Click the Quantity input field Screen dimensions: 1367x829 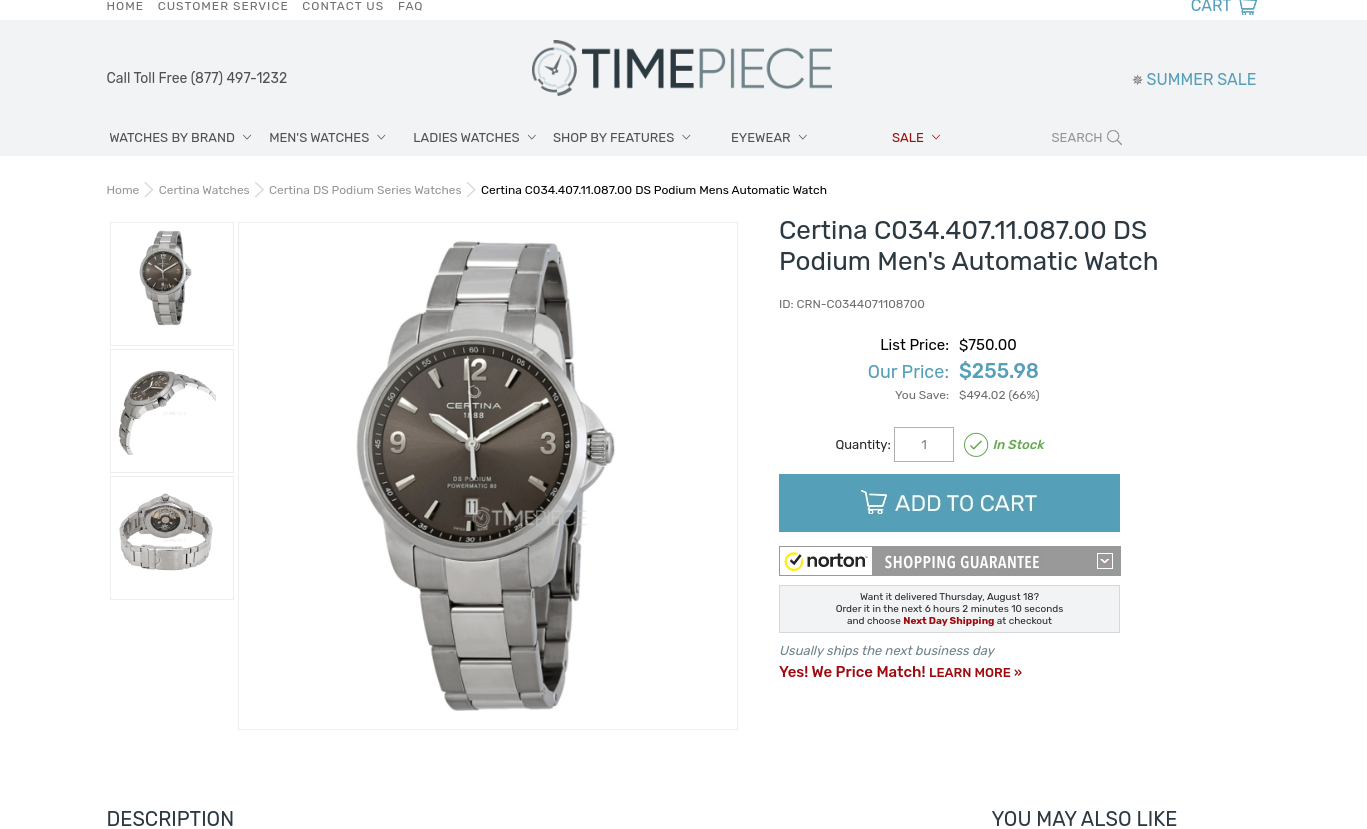924,445
